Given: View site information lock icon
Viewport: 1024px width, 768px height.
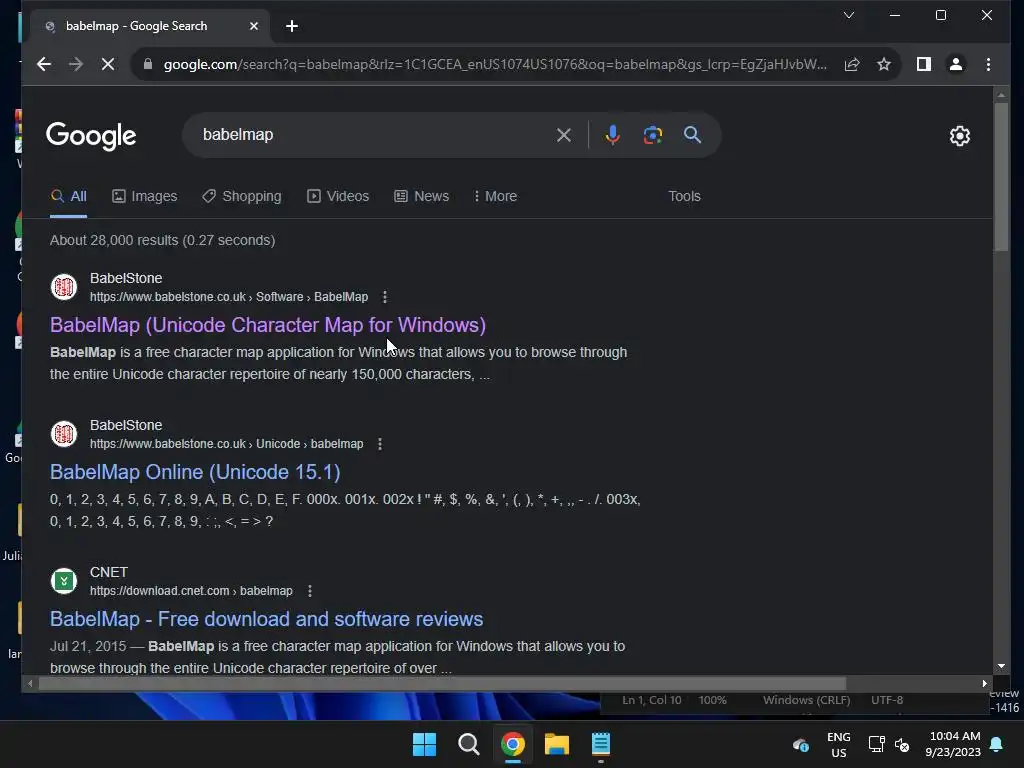Looking at the screenshot, I should [x=148, y=64].
